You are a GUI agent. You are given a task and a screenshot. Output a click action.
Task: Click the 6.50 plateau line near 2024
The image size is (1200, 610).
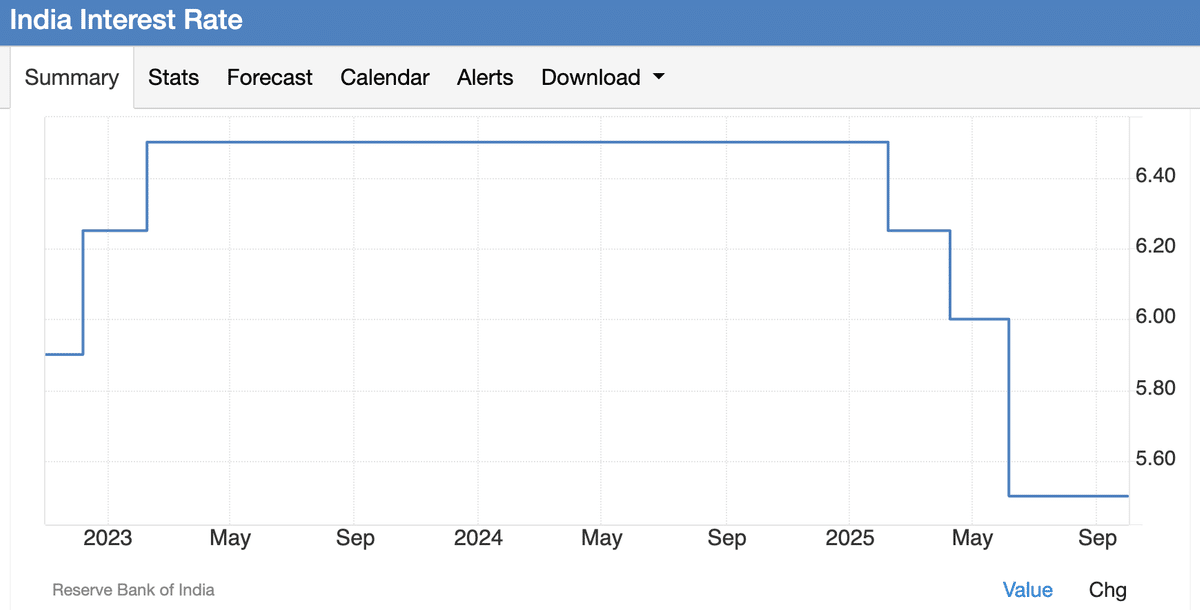[x=478, y=142]
